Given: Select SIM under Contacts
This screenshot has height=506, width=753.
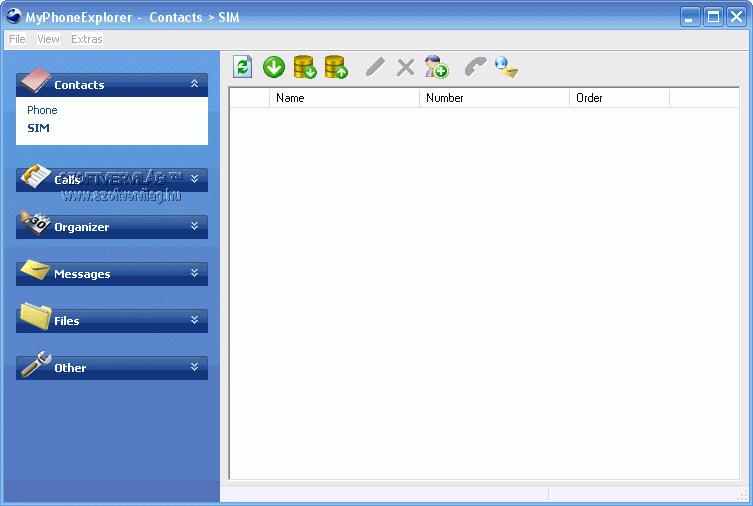Looking at the screenshot, I should [38, 128].
